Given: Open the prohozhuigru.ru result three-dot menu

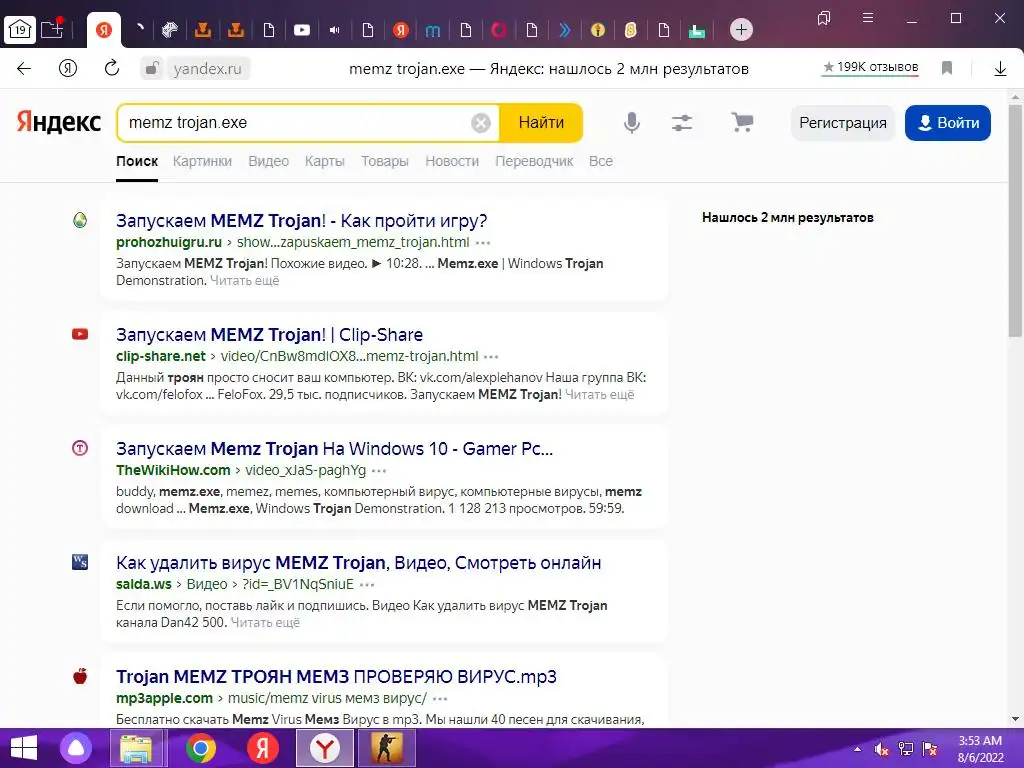Looking at the screenshot, I should (x=483, y=243).
